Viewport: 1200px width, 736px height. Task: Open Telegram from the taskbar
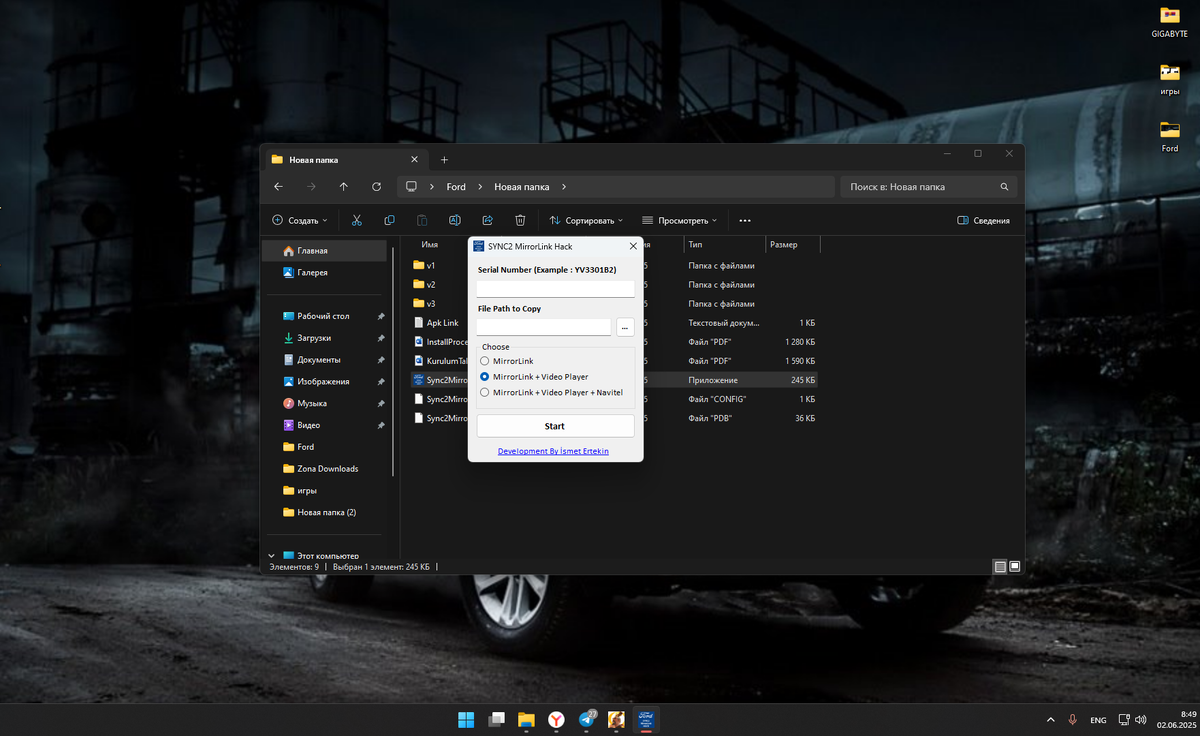point(587,719)
